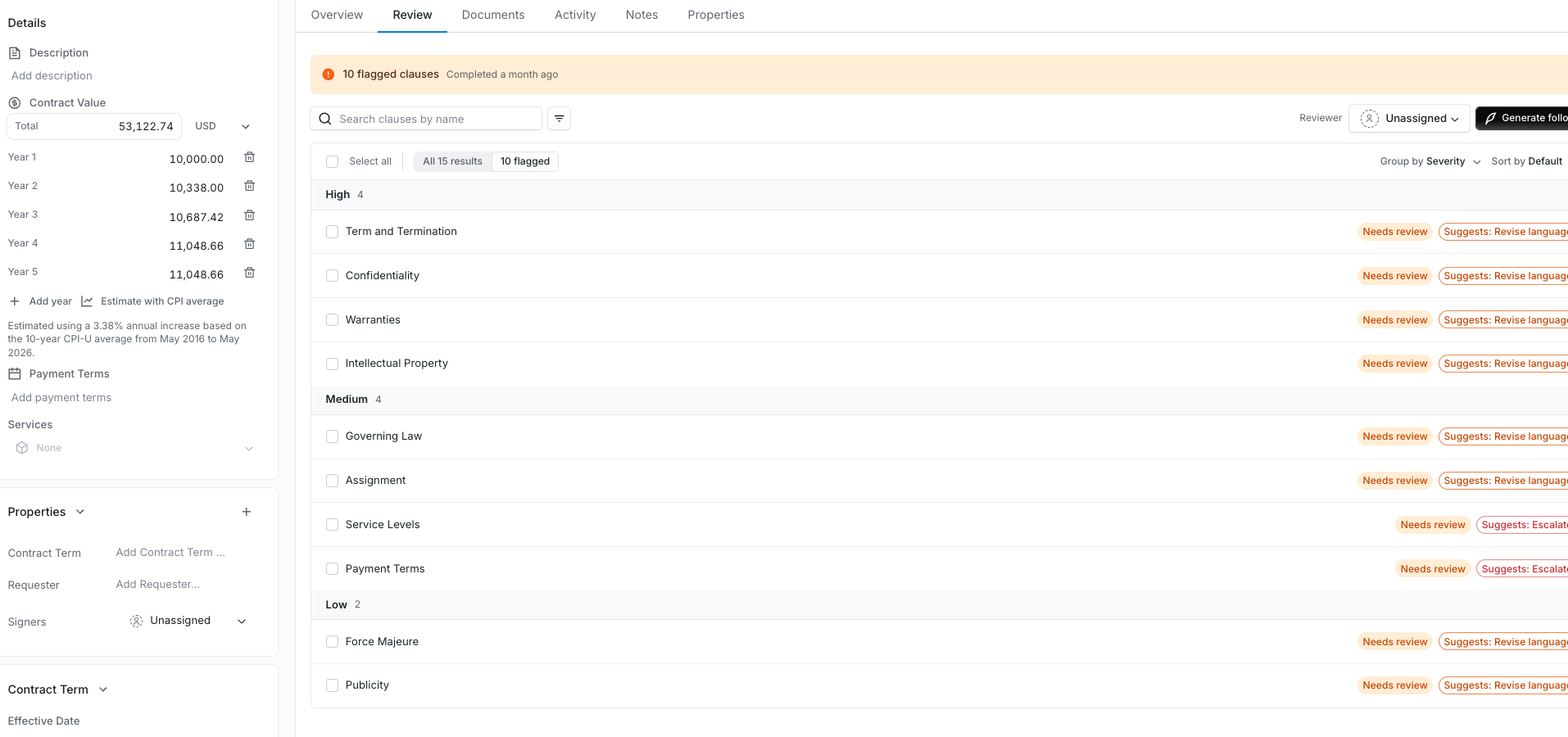
Task: Check the Intellectual Property clause box
Action: [333, 364]
